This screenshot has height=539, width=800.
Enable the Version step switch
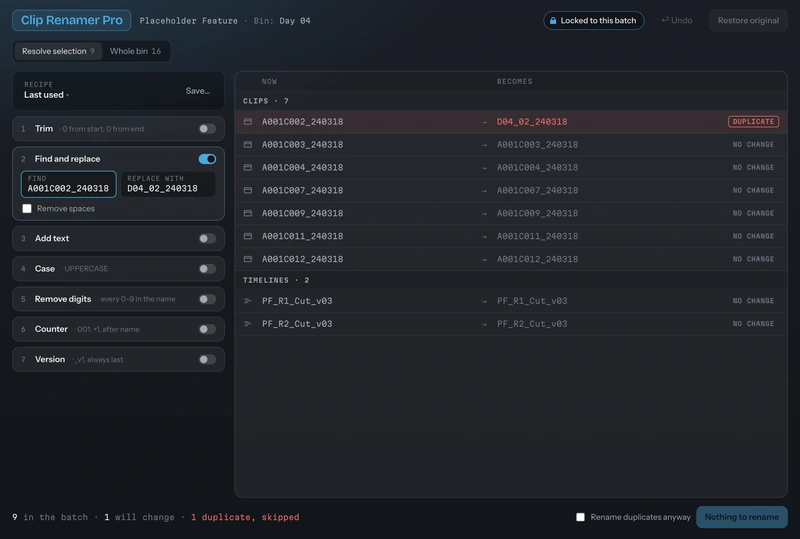tap(207, 359)
